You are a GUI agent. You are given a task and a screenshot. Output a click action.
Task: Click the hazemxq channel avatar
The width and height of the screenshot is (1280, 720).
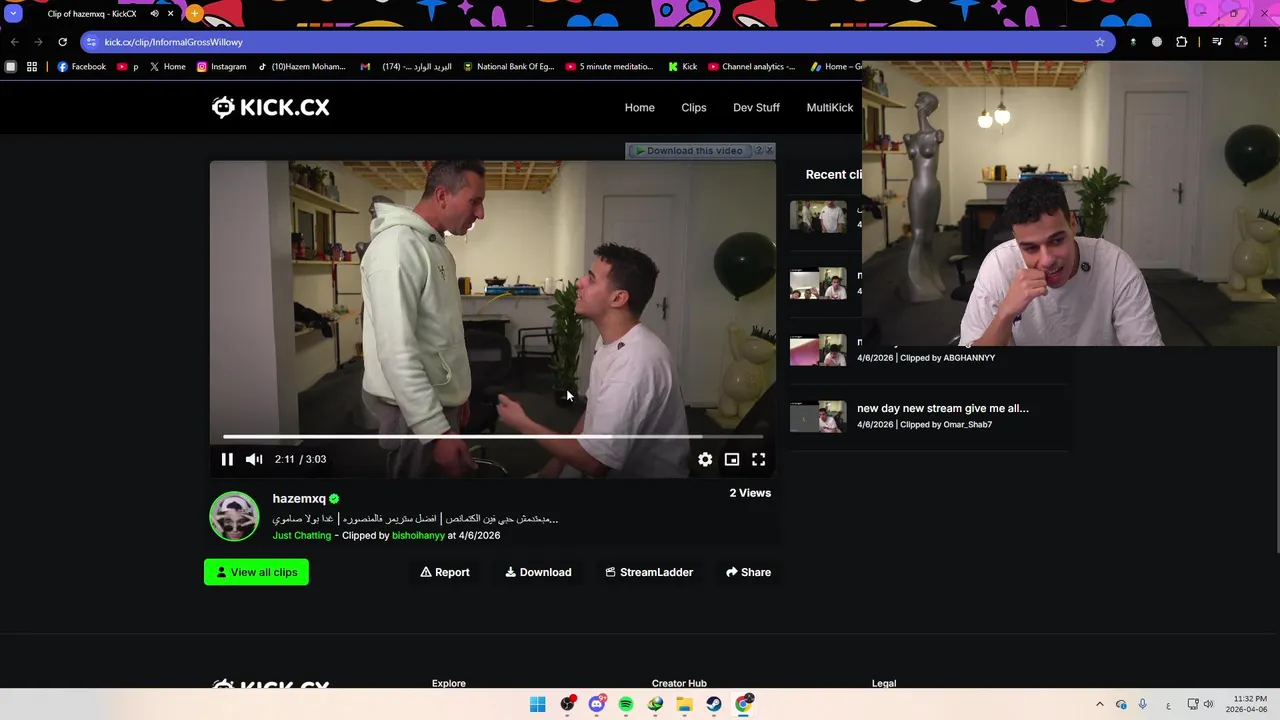click(x=234, y=516)
